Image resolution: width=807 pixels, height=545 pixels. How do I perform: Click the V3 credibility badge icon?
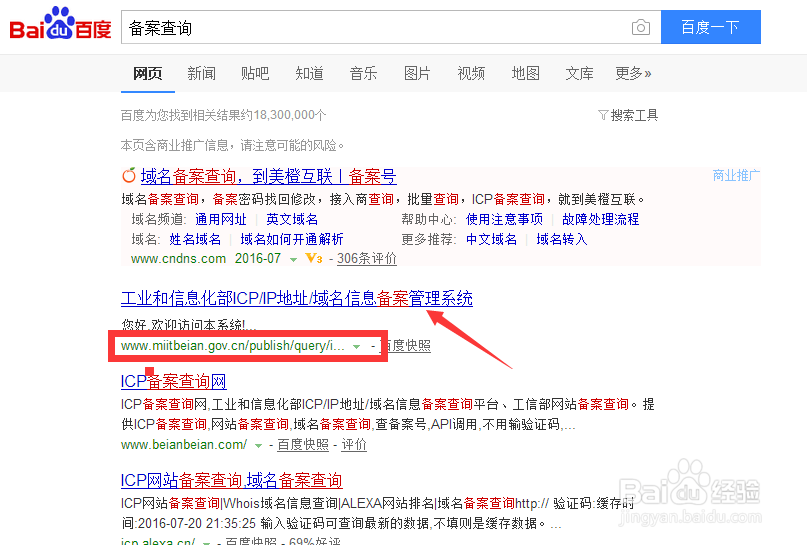pos(313,258)
